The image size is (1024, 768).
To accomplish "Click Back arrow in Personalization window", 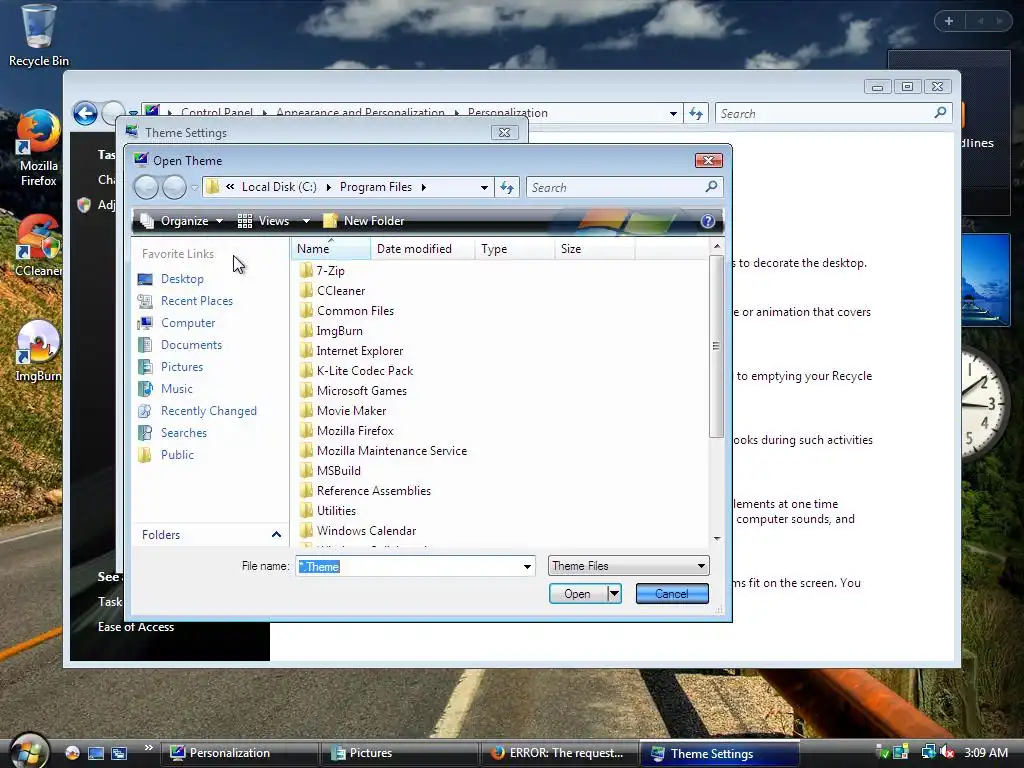I will pyautogui.click(x=86, y=114).
